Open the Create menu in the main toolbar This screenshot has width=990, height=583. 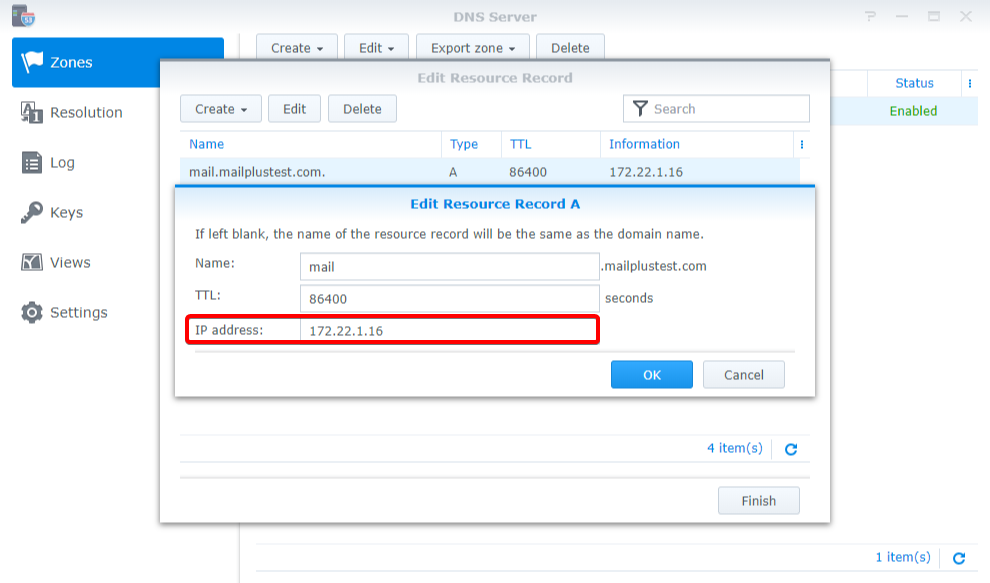coord(296,47)
